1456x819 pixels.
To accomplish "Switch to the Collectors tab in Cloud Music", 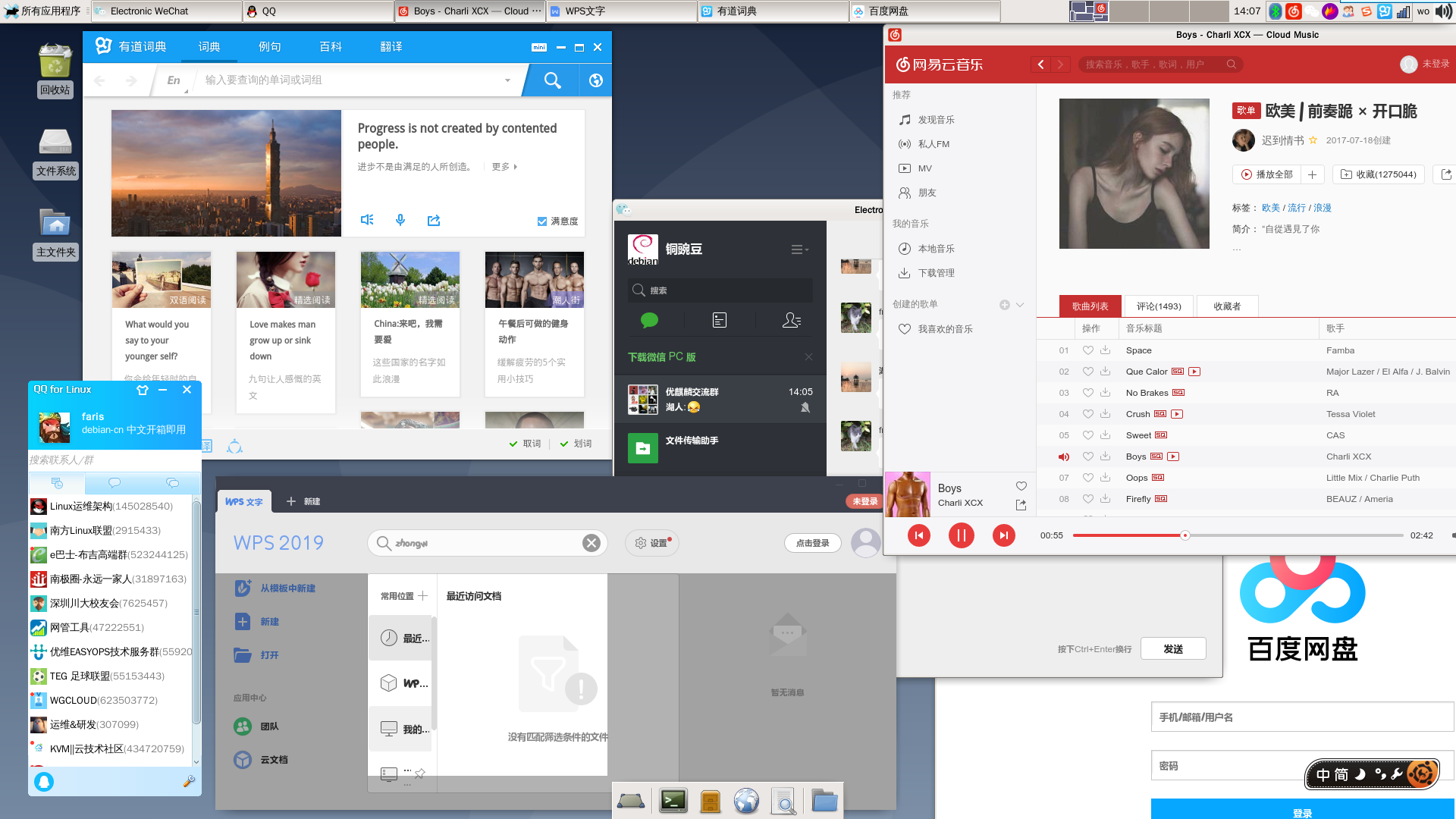I will pyautogui.click(x=1227, y=306).
